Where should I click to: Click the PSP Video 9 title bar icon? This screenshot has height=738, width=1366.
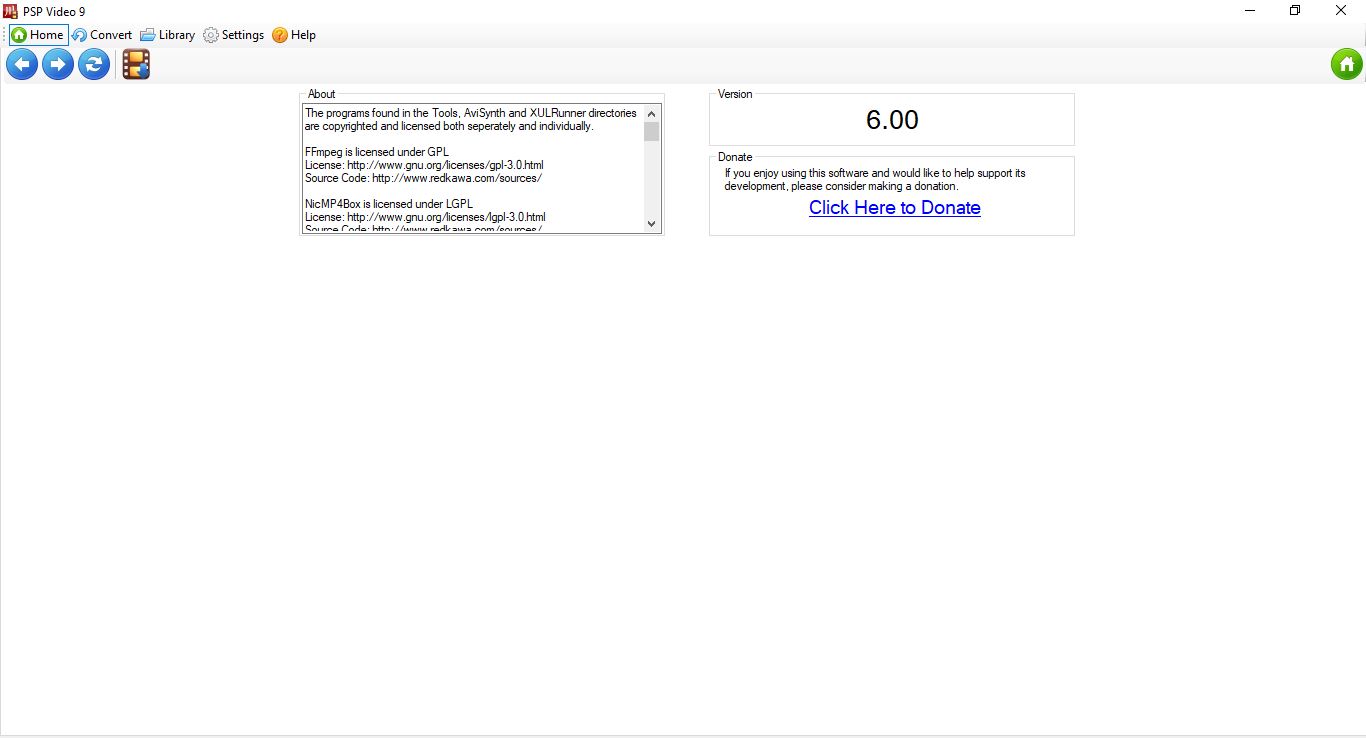[11, 11]
